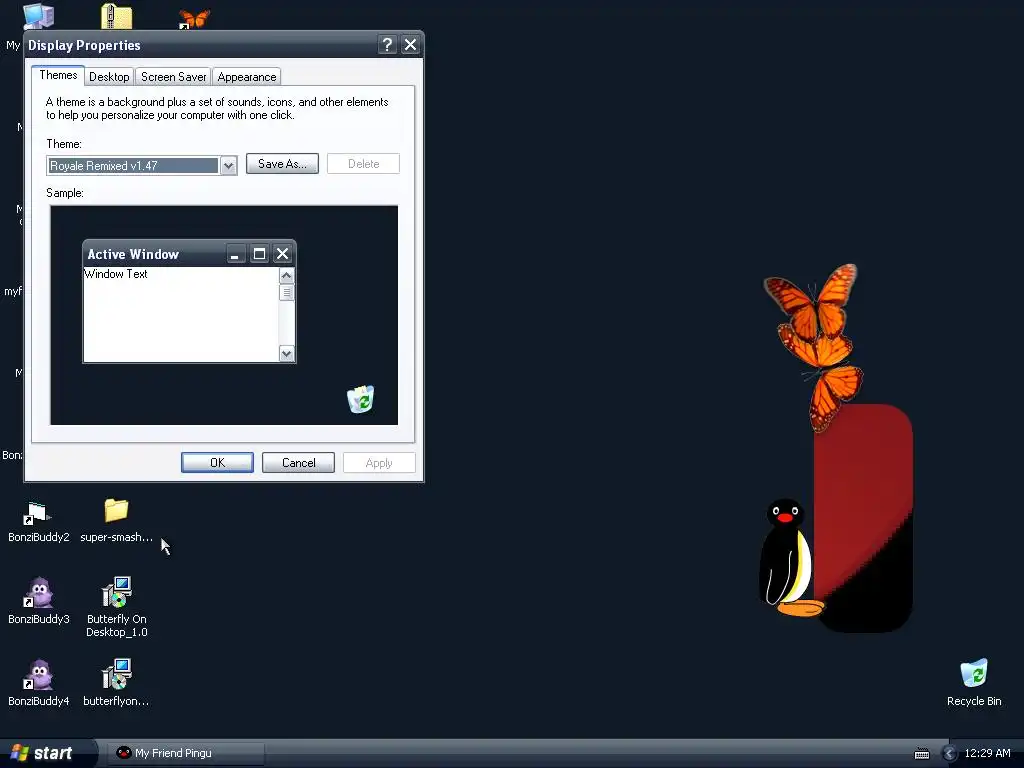Click the orange butterflies on desktop

tap(814, 346)
